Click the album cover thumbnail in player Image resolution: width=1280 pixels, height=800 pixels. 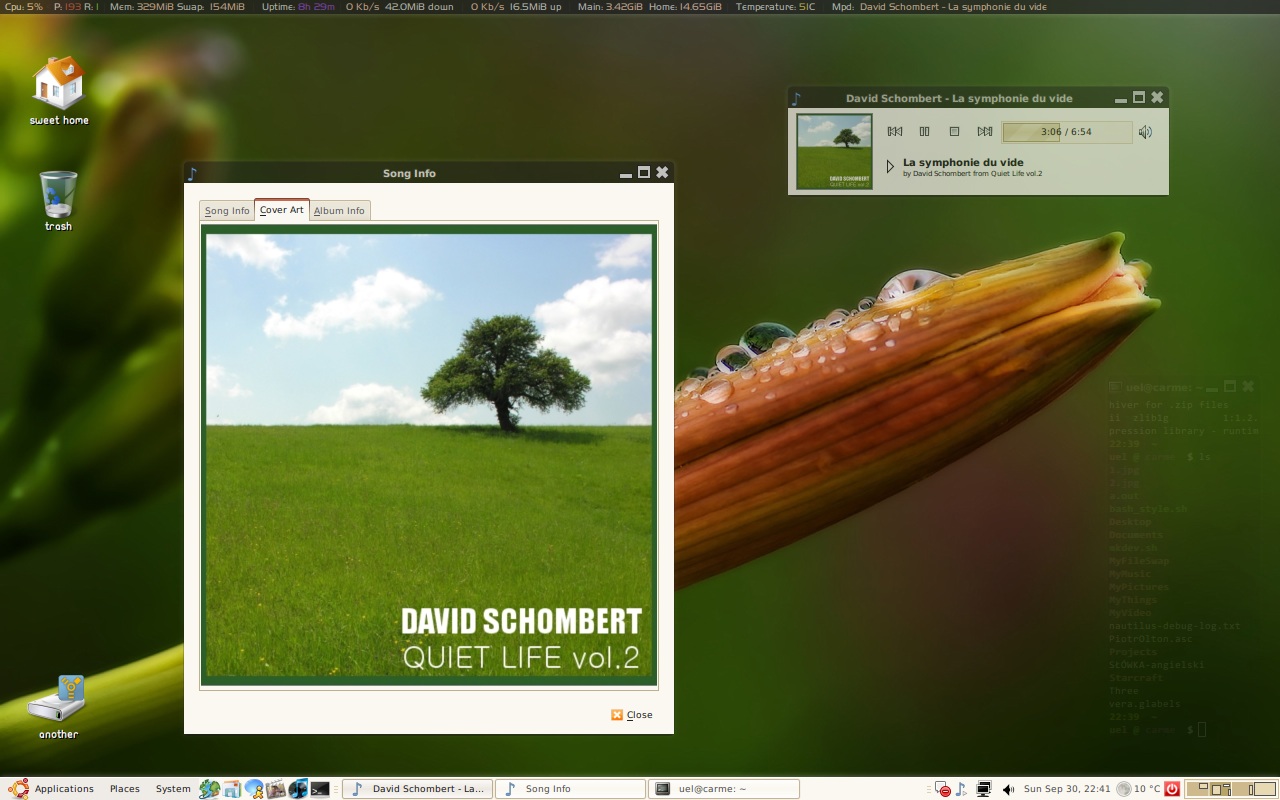[x=834, y=152]
